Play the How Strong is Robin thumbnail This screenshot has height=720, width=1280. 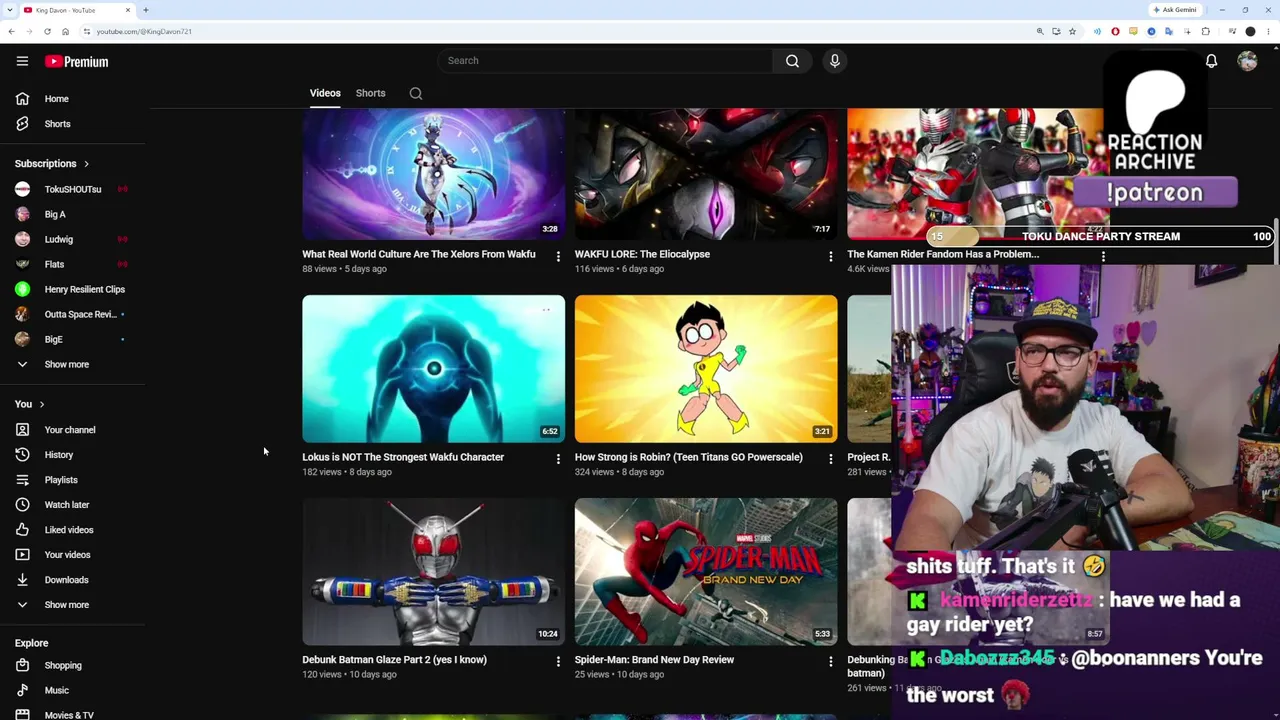click(706, 369)
